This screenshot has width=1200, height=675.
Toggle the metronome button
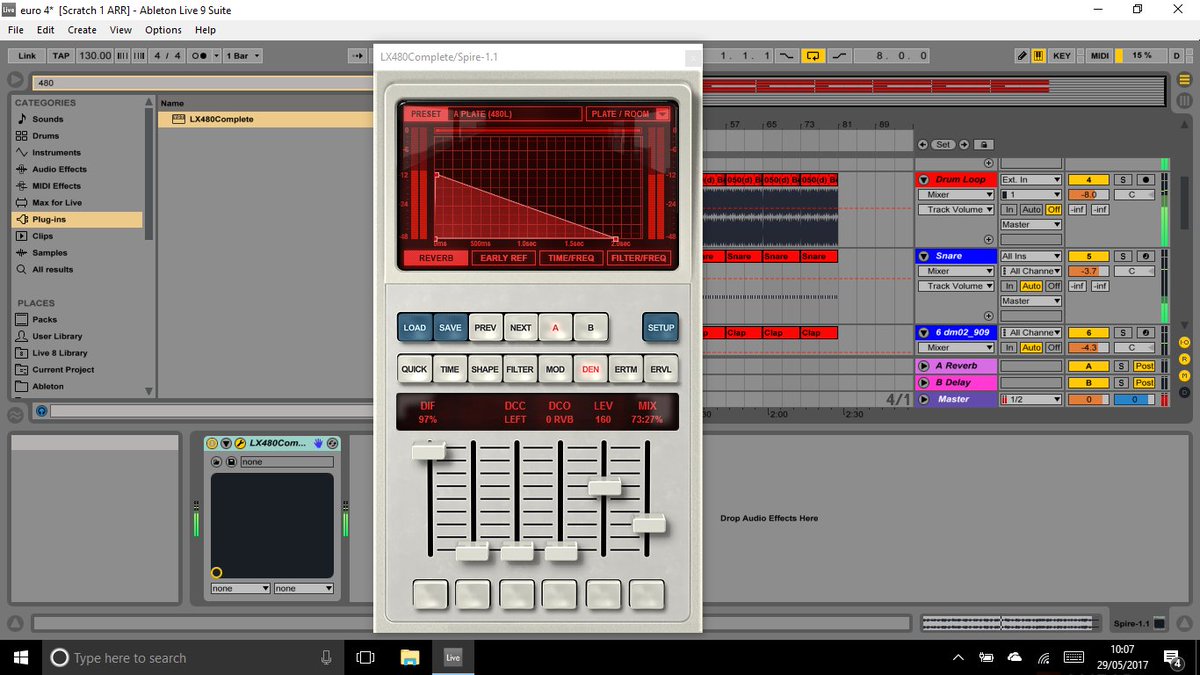pos(201,56)
